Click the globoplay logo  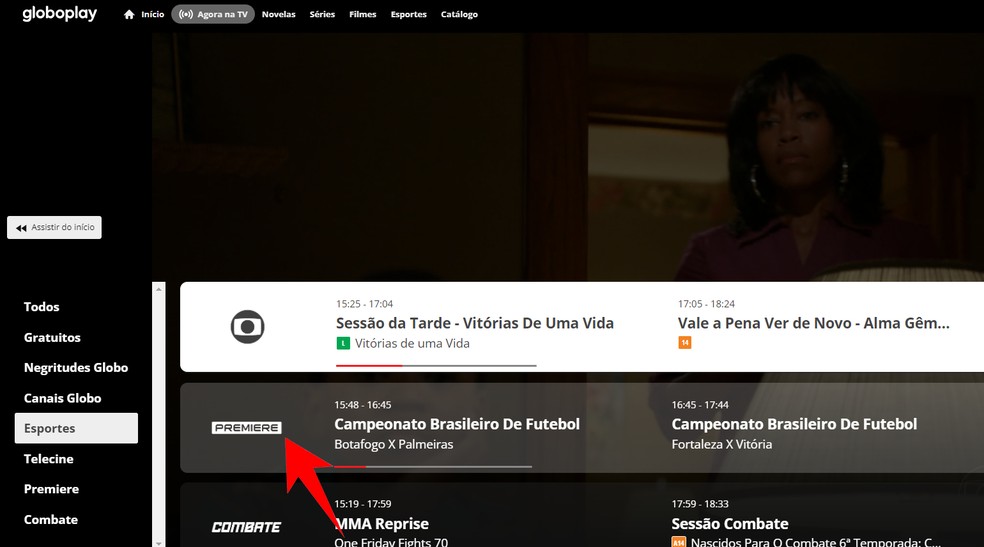[60, 14]
